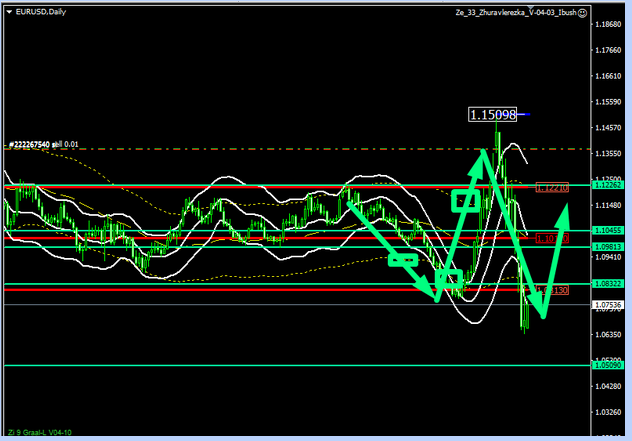This screenshot has height=441, width=632.
Task: Select the highest green rectangle marker
Action: point(465,200)
